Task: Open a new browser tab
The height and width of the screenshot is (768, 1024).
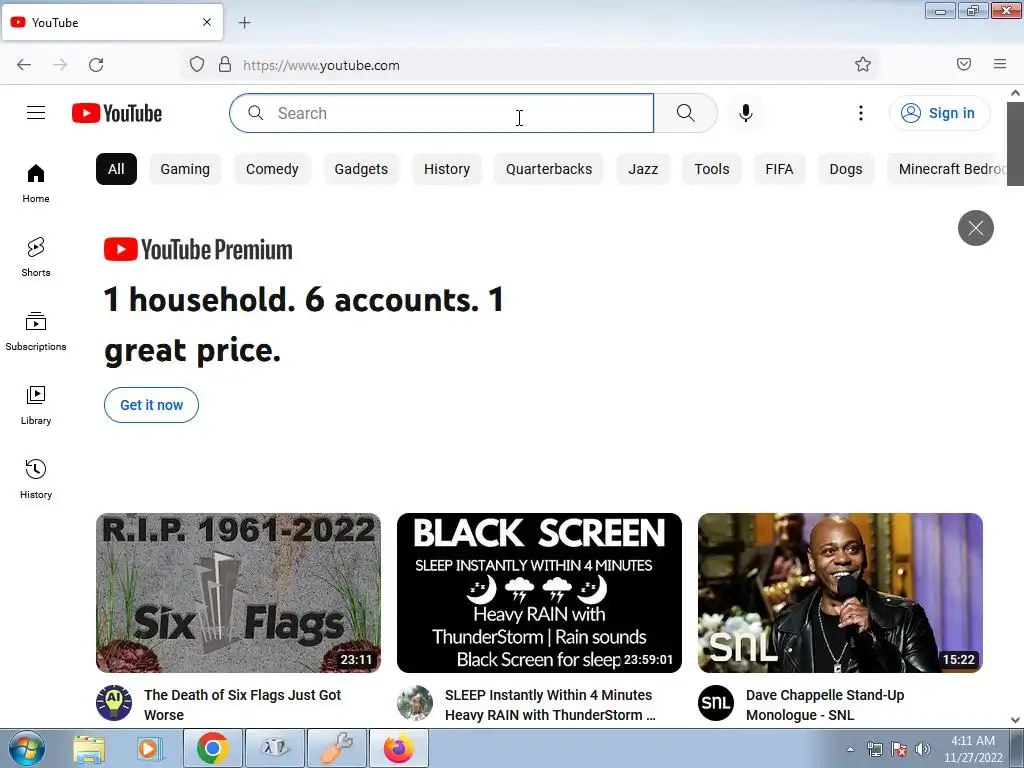Action: [x=244, y=23]
